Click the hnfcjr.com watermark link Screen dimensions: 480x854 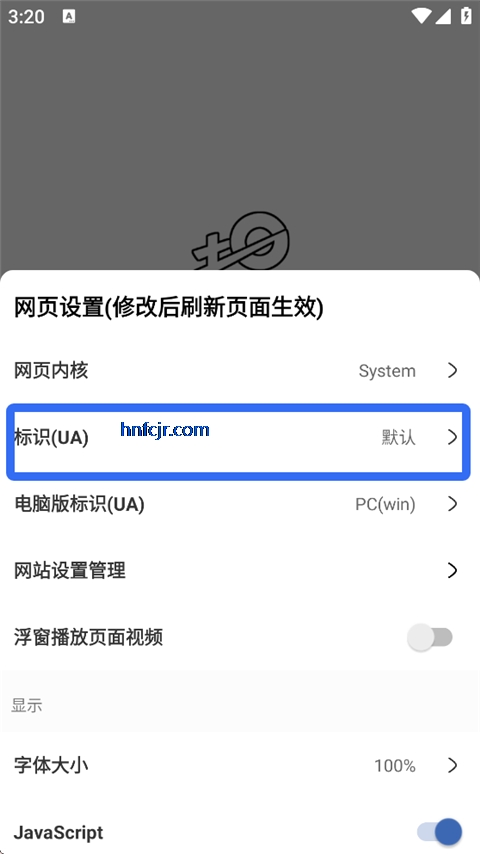pos(165,430)
